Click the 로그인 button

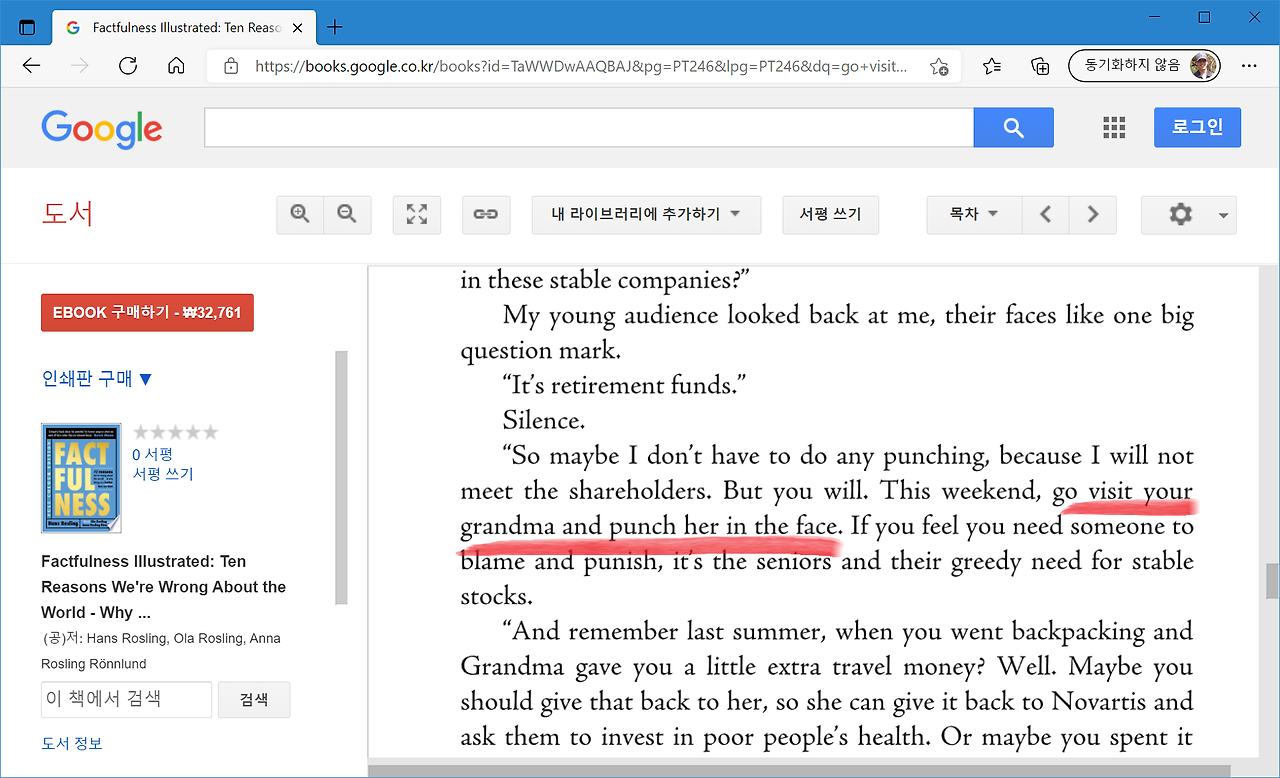(x=1197, y=127)
